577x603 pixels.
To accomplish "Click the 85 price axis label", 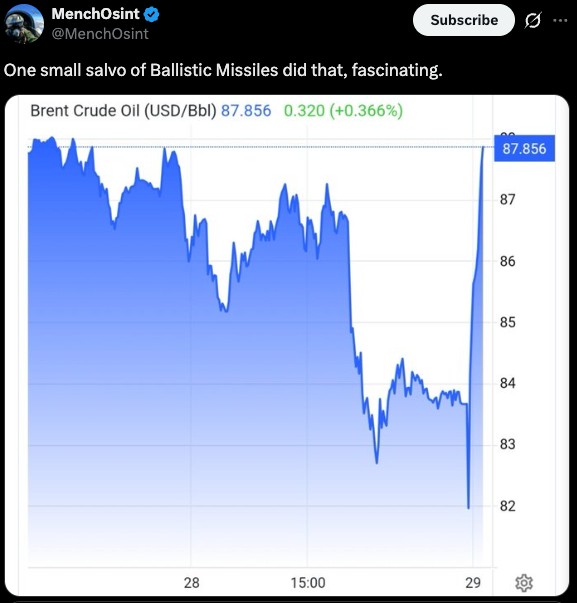I will tap(507, 322).
